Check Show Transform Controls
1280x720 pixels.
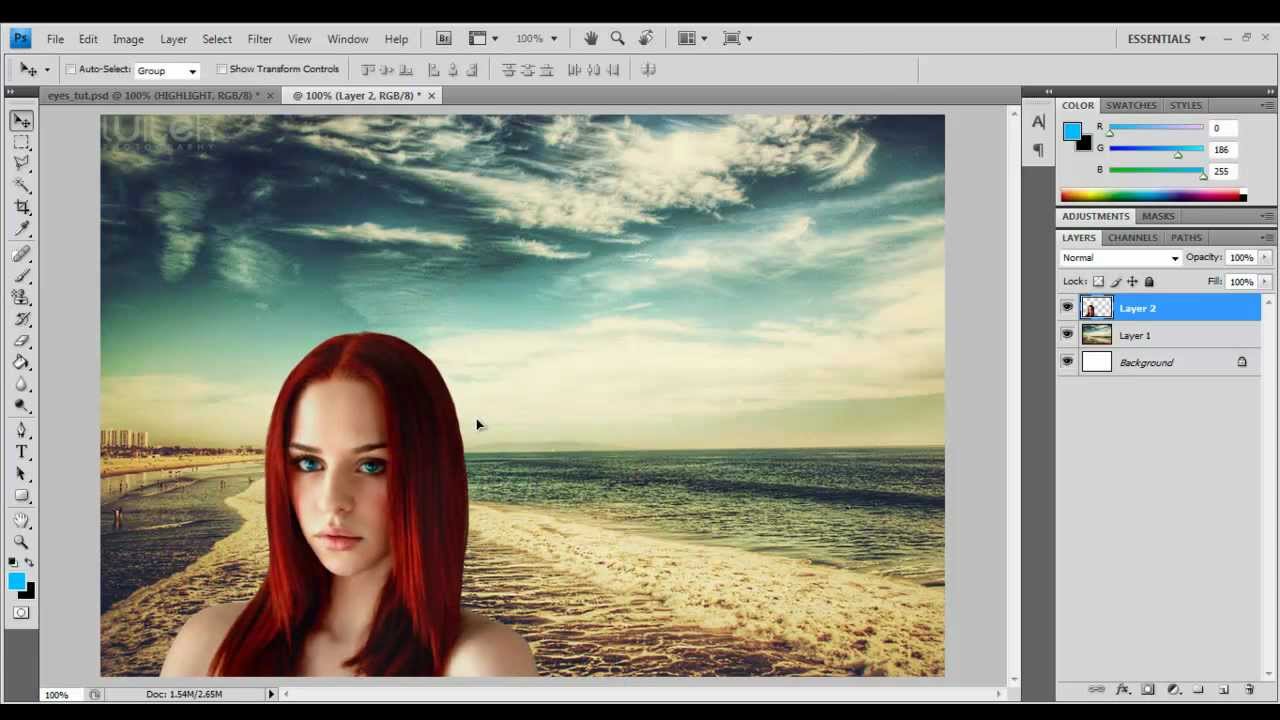pyautogui.click(x=222, y=70)
